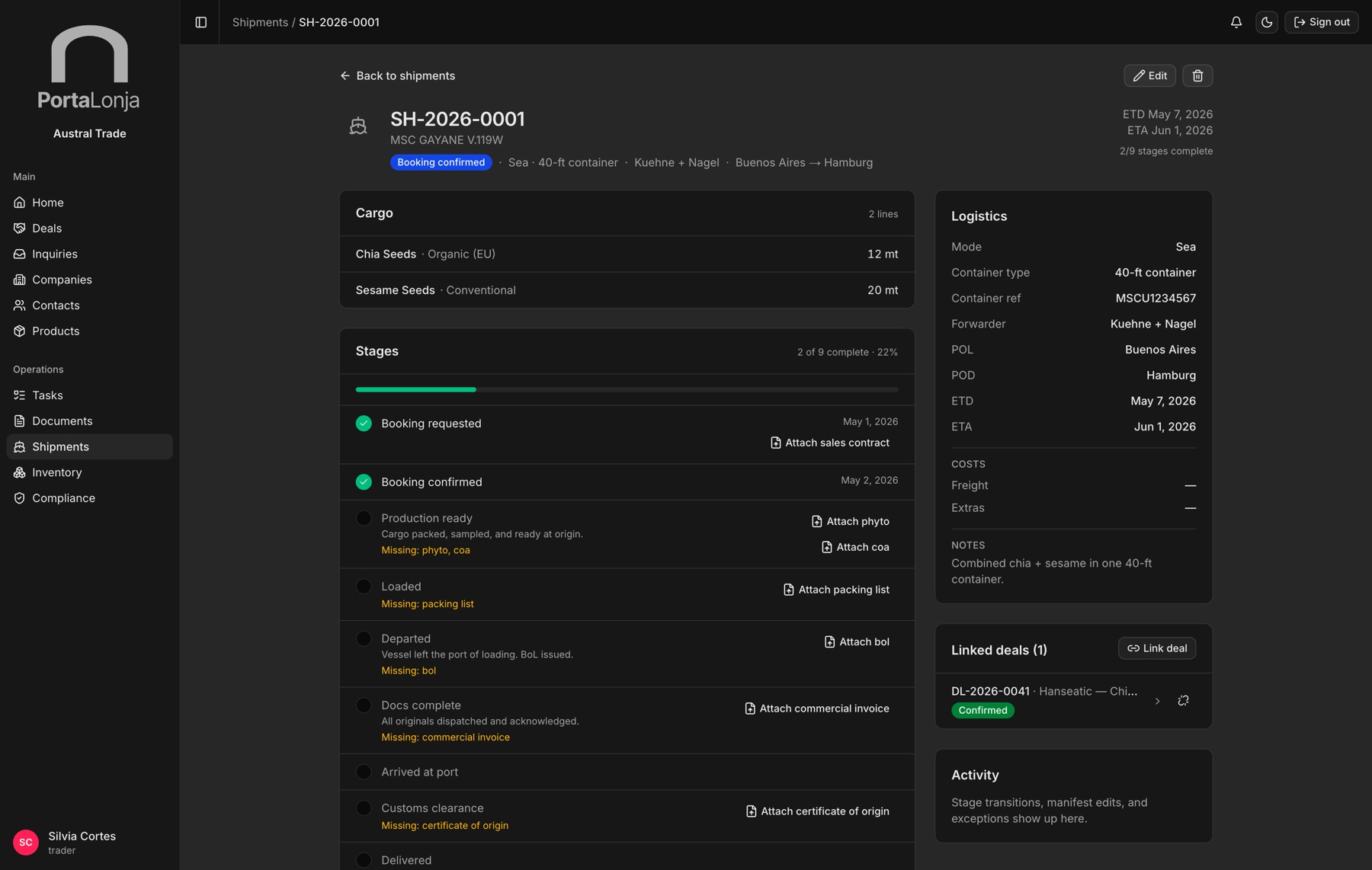
Task: Mark Departed stage complete
Action: [364, 638]
